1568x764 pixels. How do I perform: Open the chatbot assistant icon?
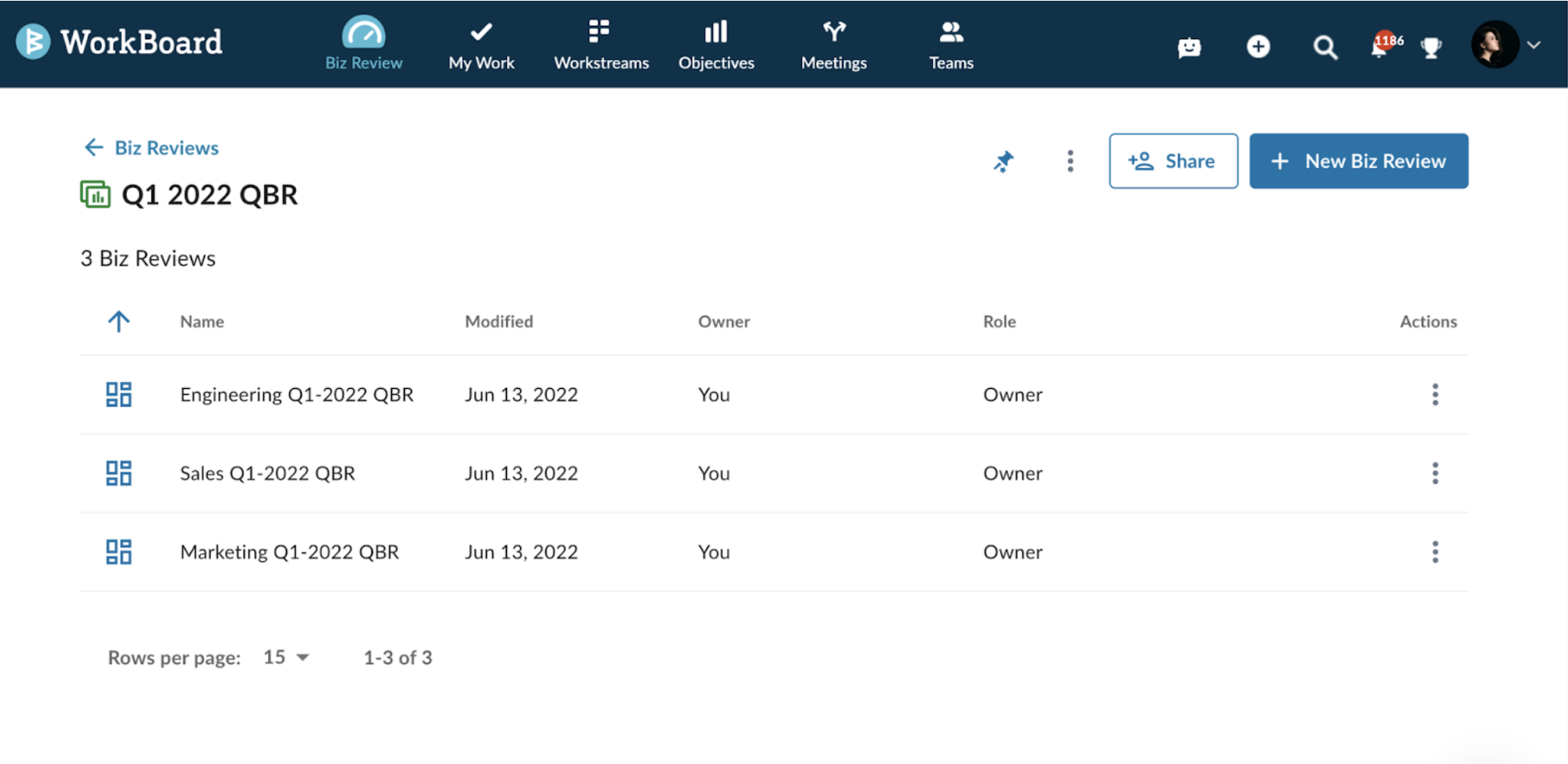coord(1189,47)
